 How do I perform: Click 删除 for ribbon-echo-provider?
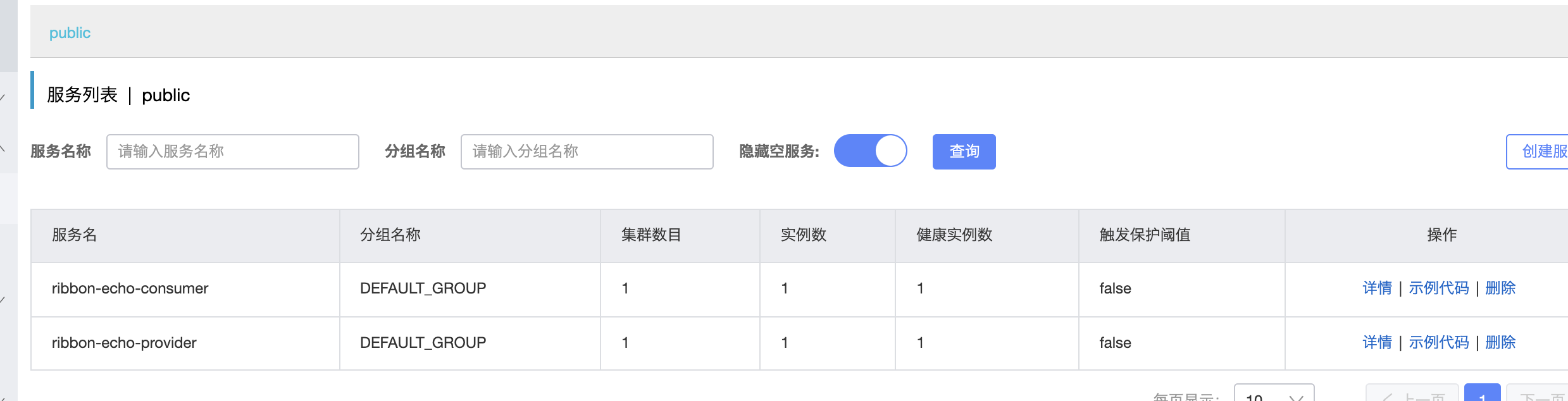[1500, 343]
